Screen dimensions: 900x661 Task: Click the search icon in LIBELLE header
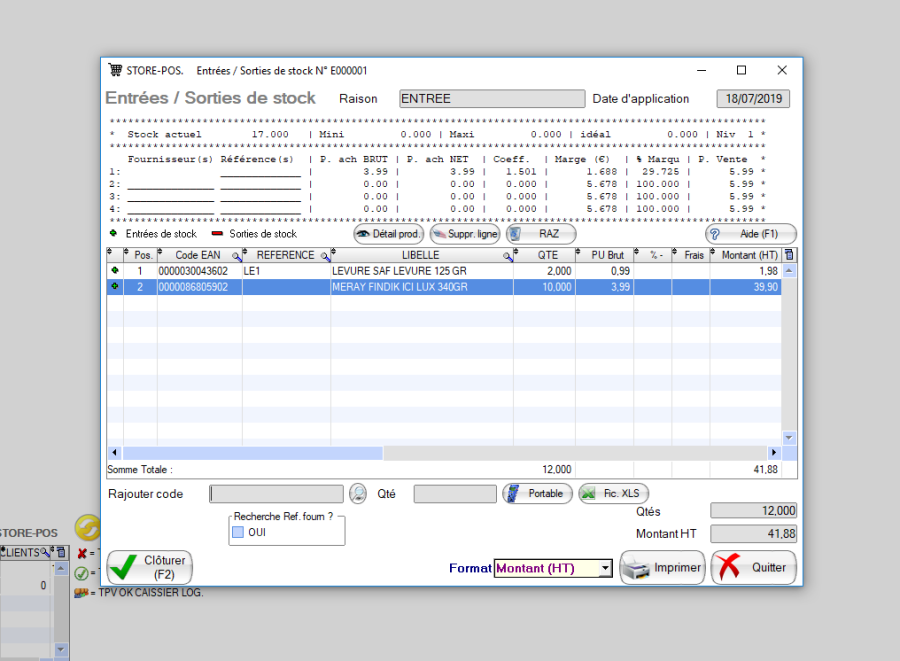[507, 257]
